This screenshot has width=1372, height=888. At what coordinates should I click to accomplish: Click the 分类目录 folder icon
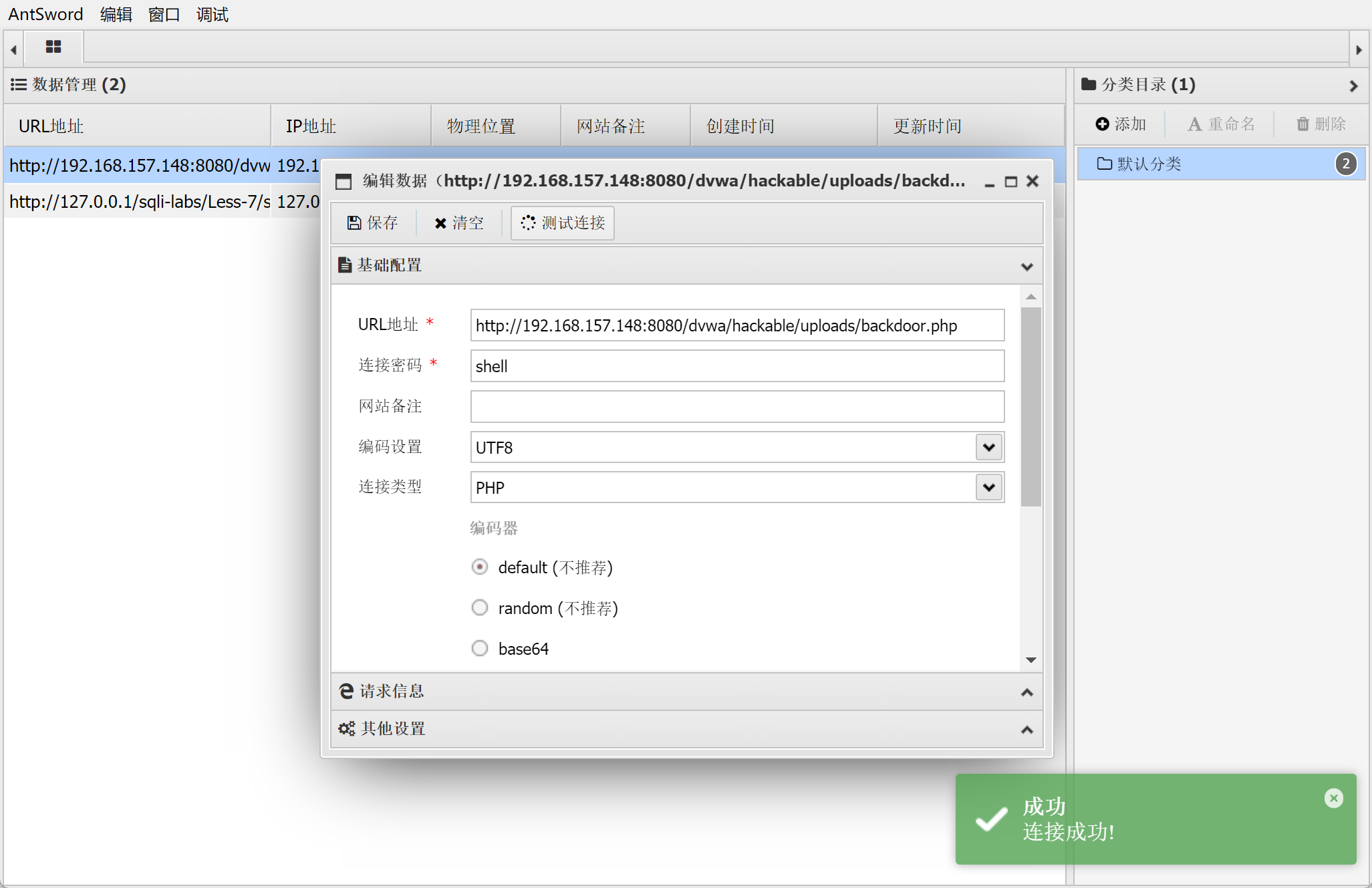[1089, 84]
